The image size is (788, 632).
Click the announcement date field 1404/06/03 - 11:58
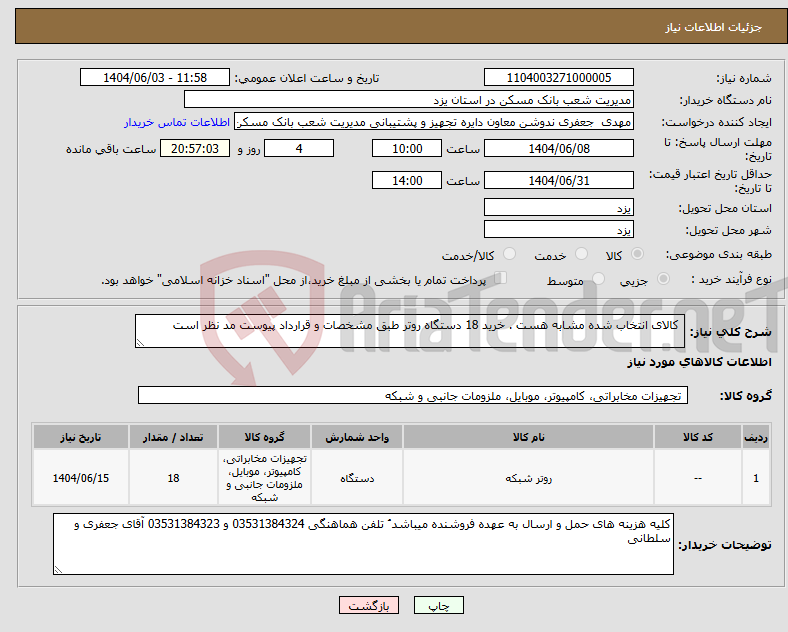tap(155, 77)
